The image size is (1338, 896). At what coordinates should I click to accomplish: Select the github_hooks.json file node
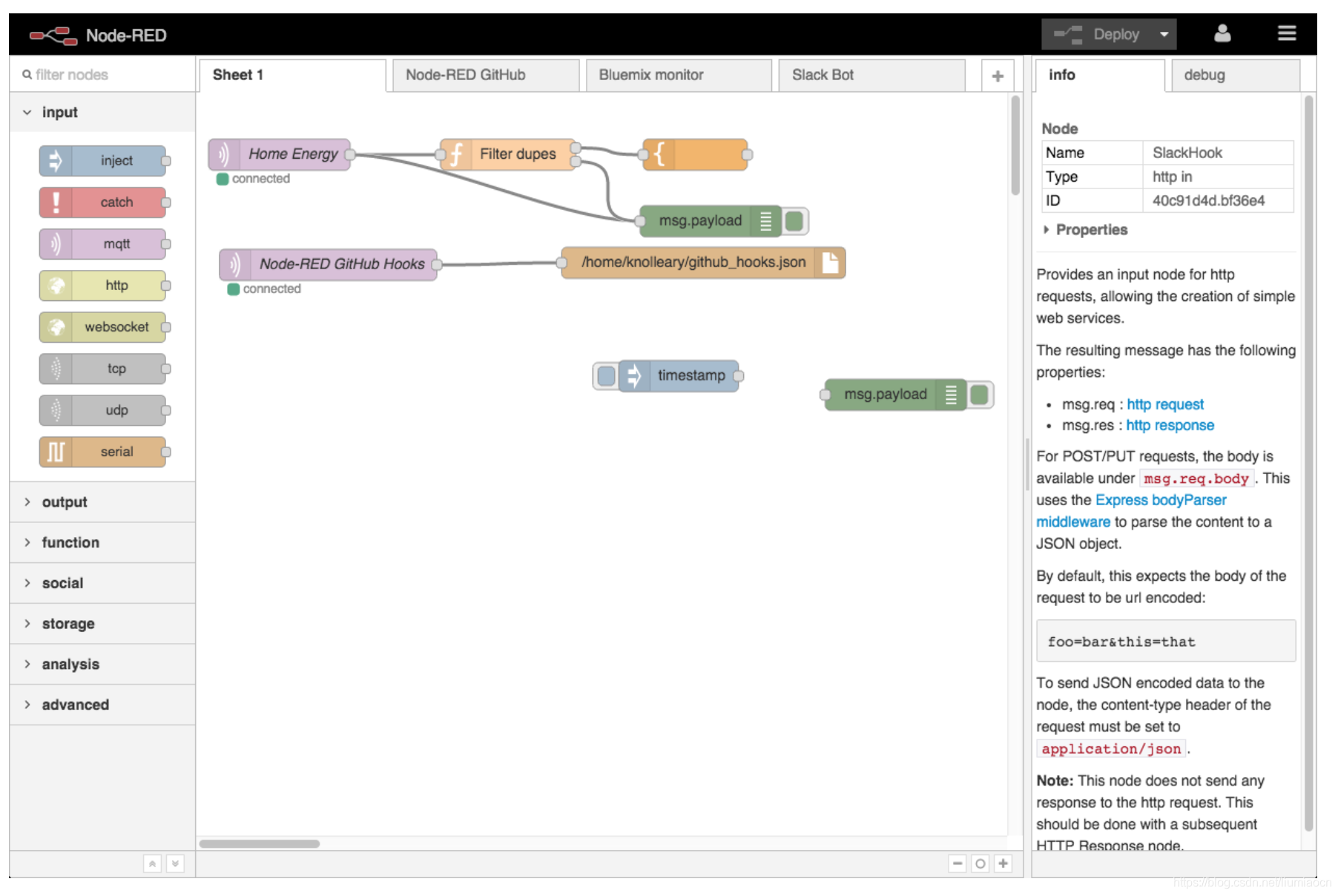tap(703, 263)
